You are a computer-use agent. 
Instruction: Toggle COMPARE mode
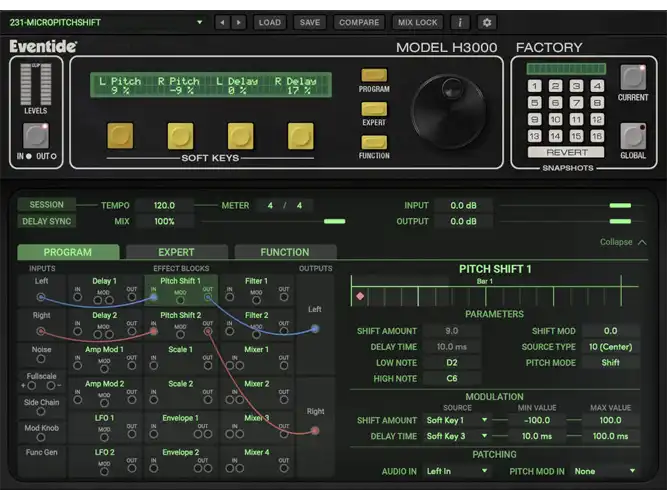tap(359, 23)
